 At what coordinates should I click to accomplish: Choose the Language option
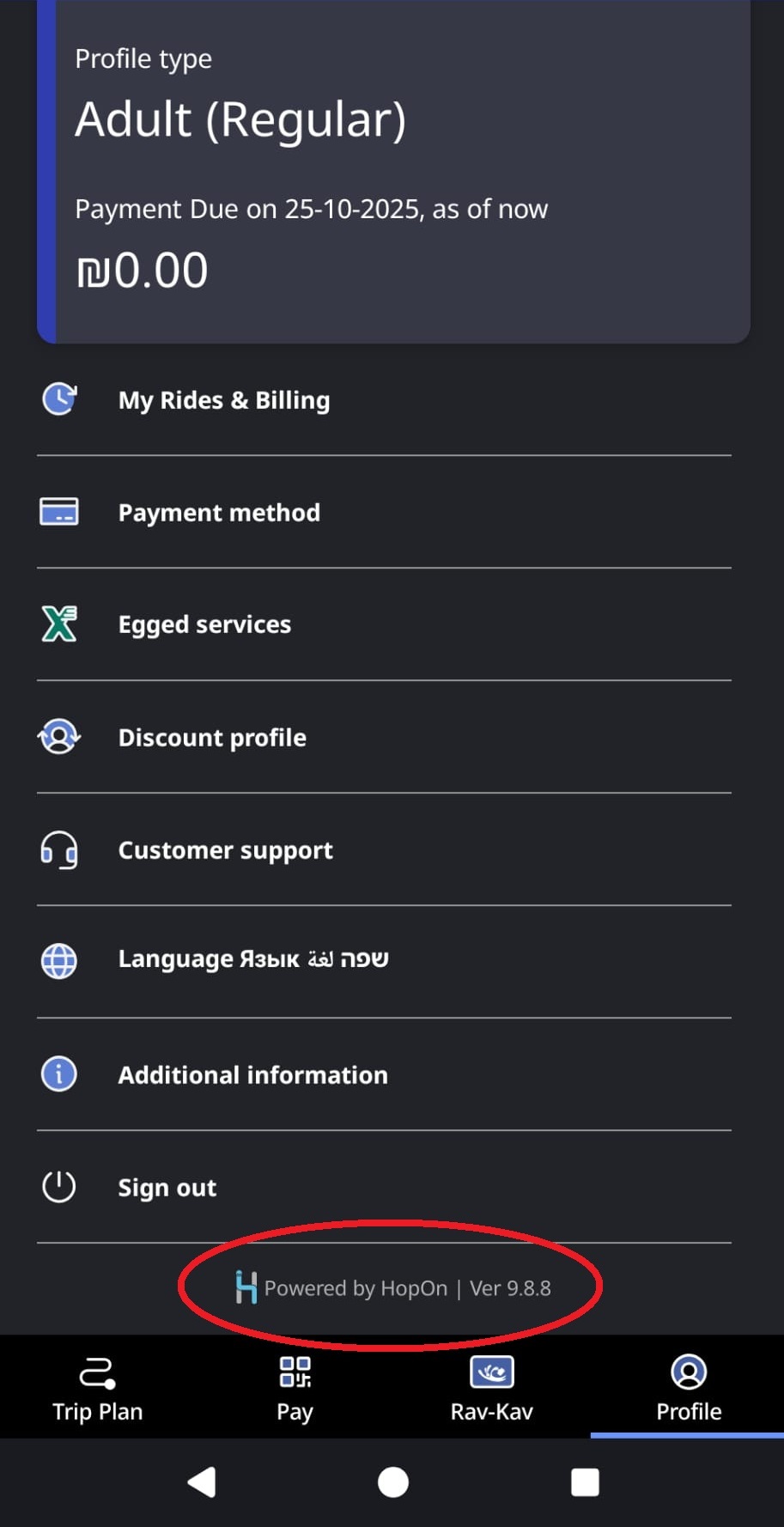(x=252, y=959)
